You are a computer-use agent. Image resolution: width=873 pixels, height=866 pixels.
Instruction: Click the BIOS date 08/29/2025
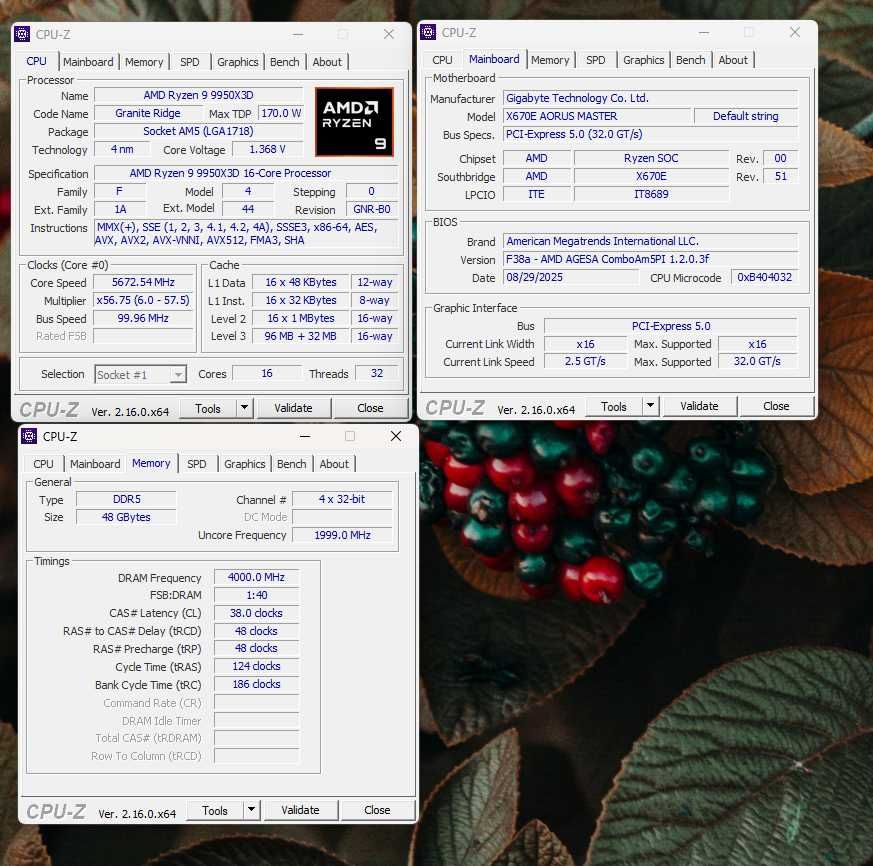pyautogui.click(x=570, y=277)
